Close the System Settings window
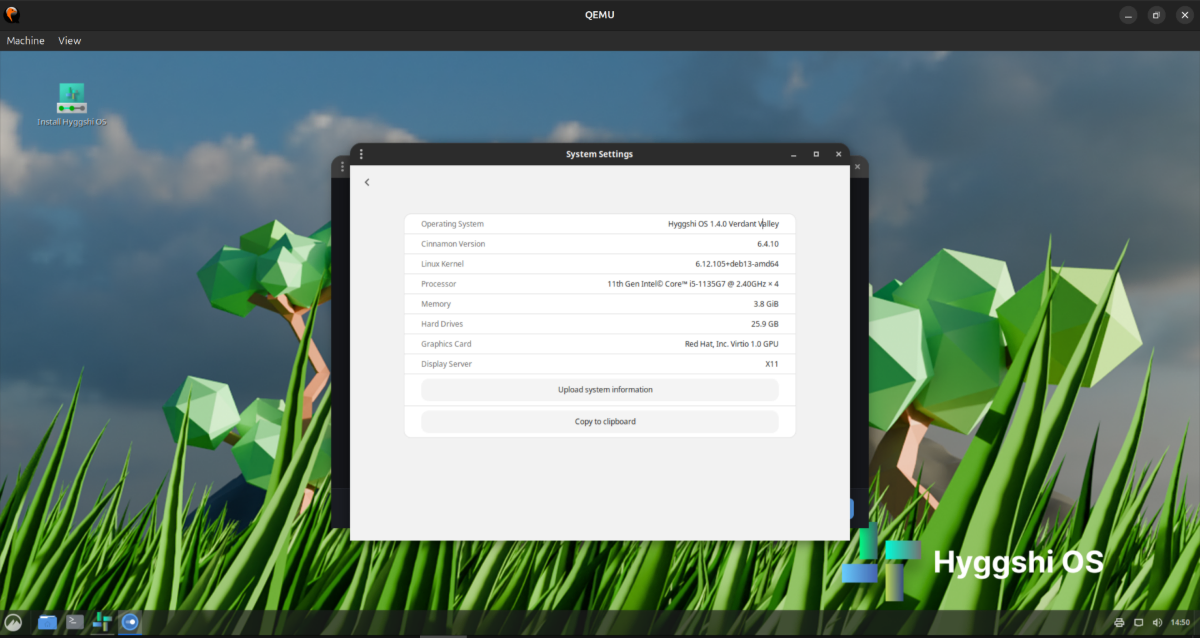This screenshot has width=1200, height=638. point(838,154)
